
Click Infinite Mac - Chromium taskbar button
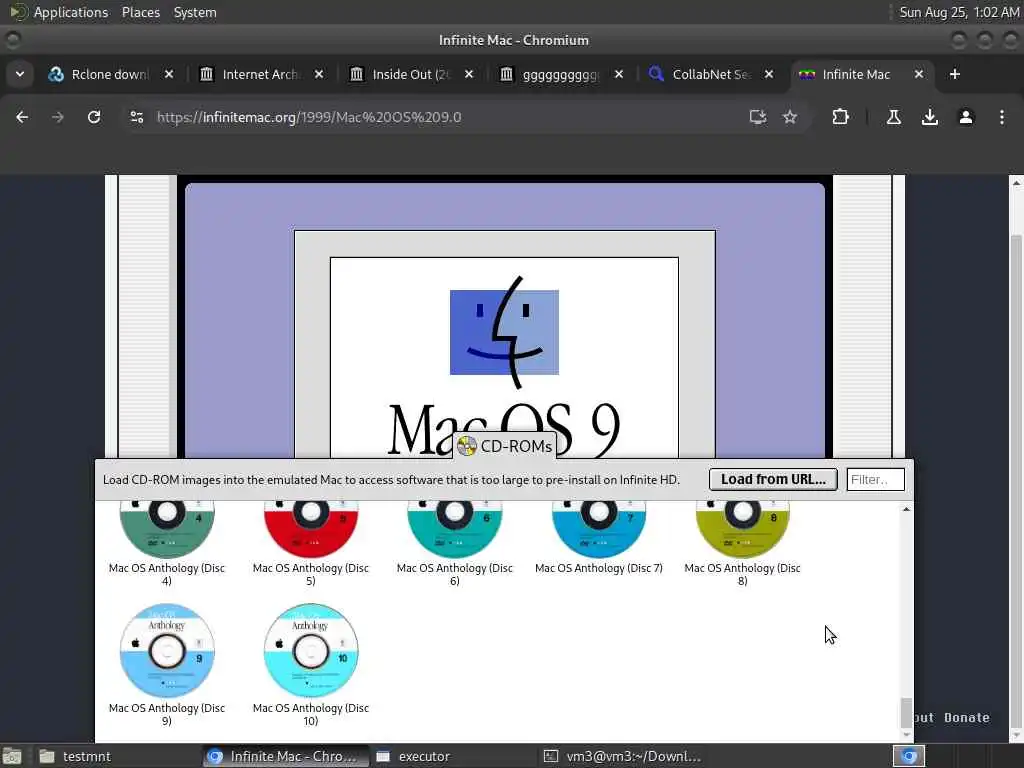pos(285,756)
